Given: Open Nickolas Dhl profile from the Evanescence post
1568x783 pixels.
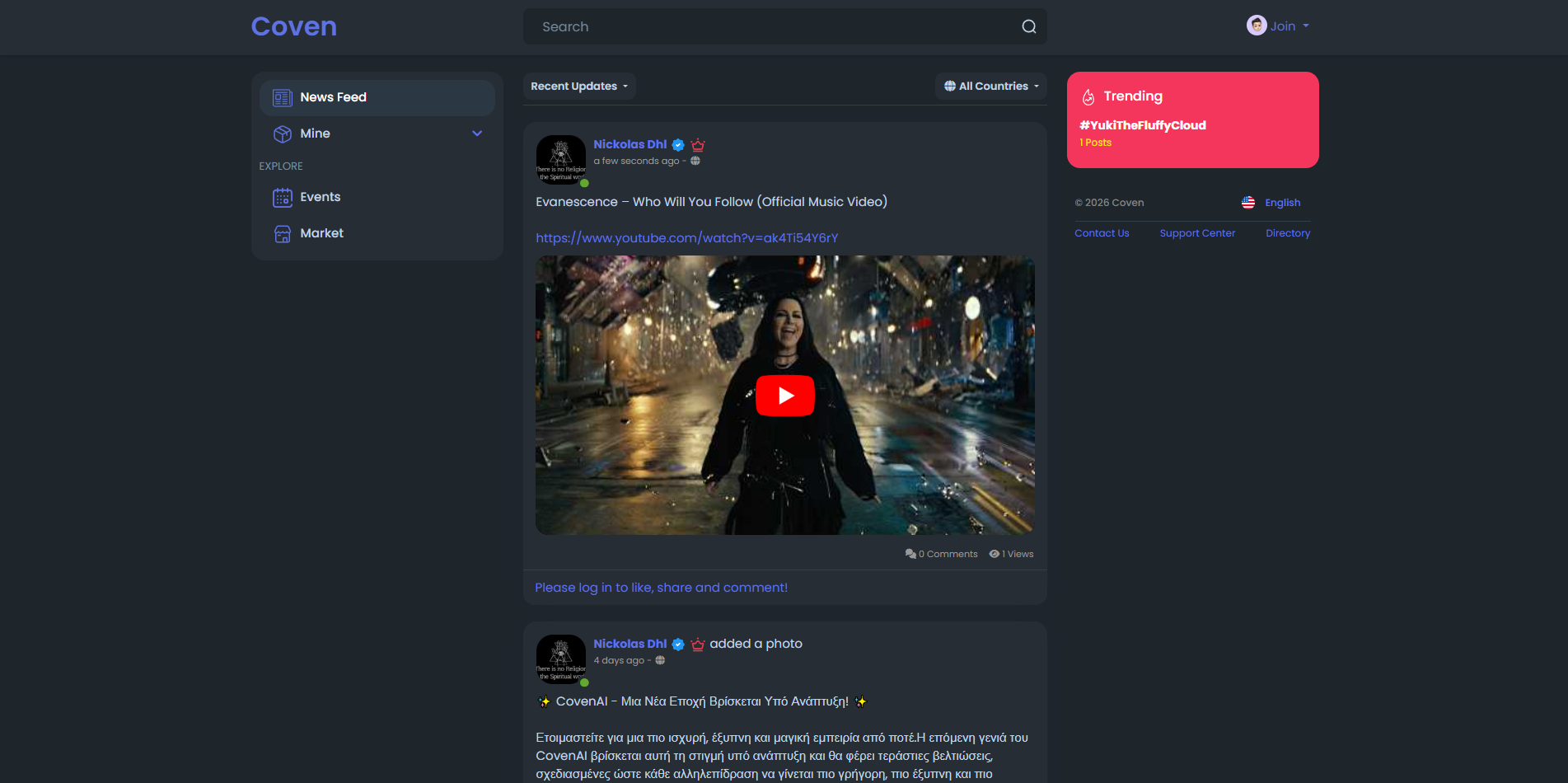Looking at the screenshot, I should (630, 144).
